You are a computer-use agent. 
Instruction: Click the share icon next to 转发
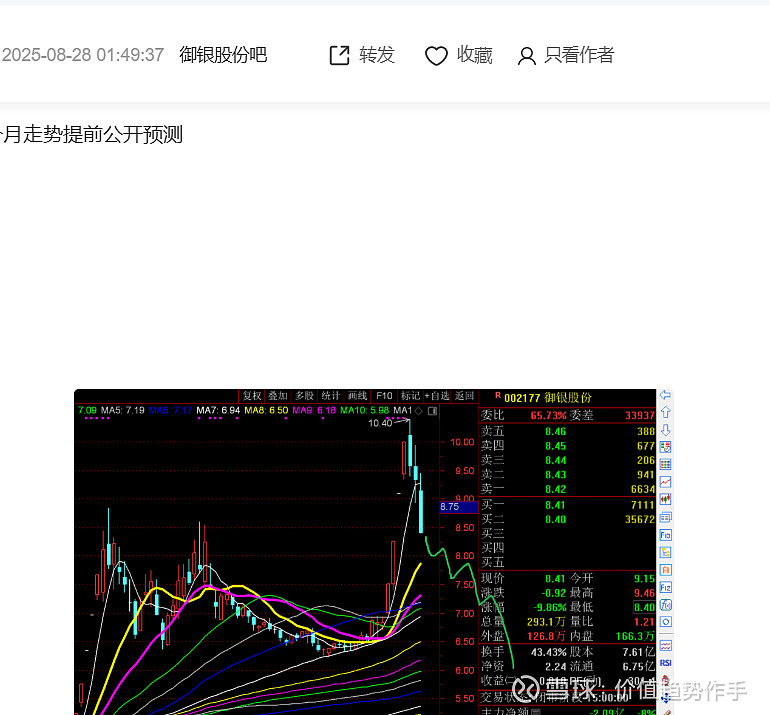point(339,55)
